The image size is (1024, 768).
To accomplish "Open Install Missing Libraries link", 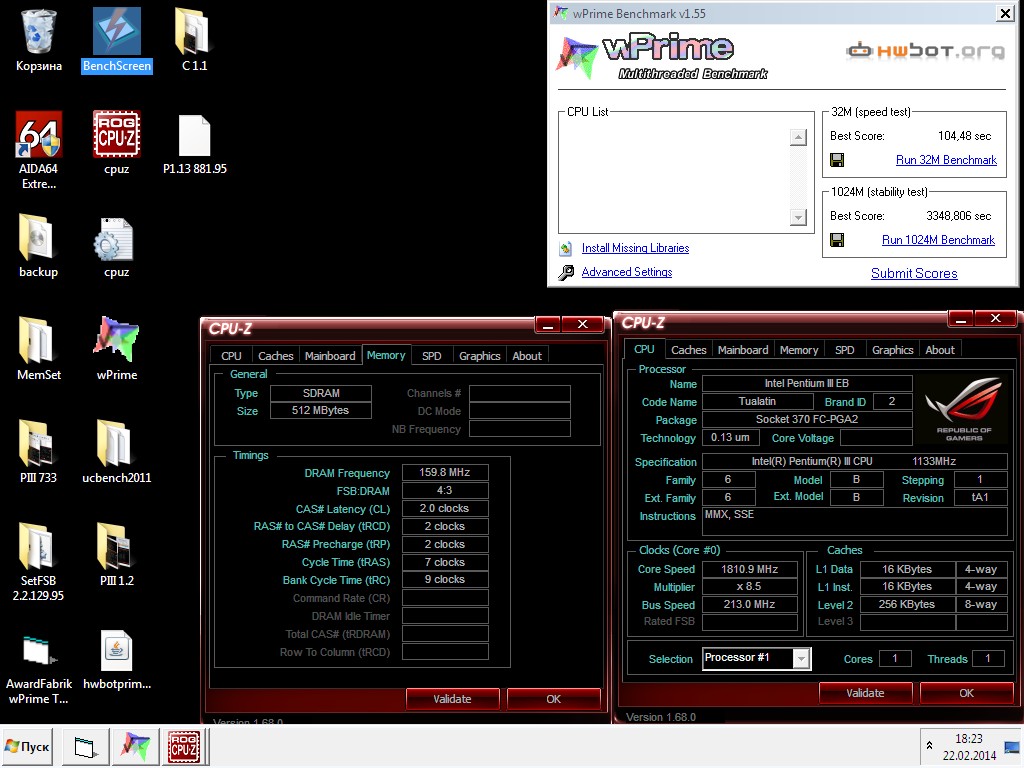I will [x=635, y=248].
